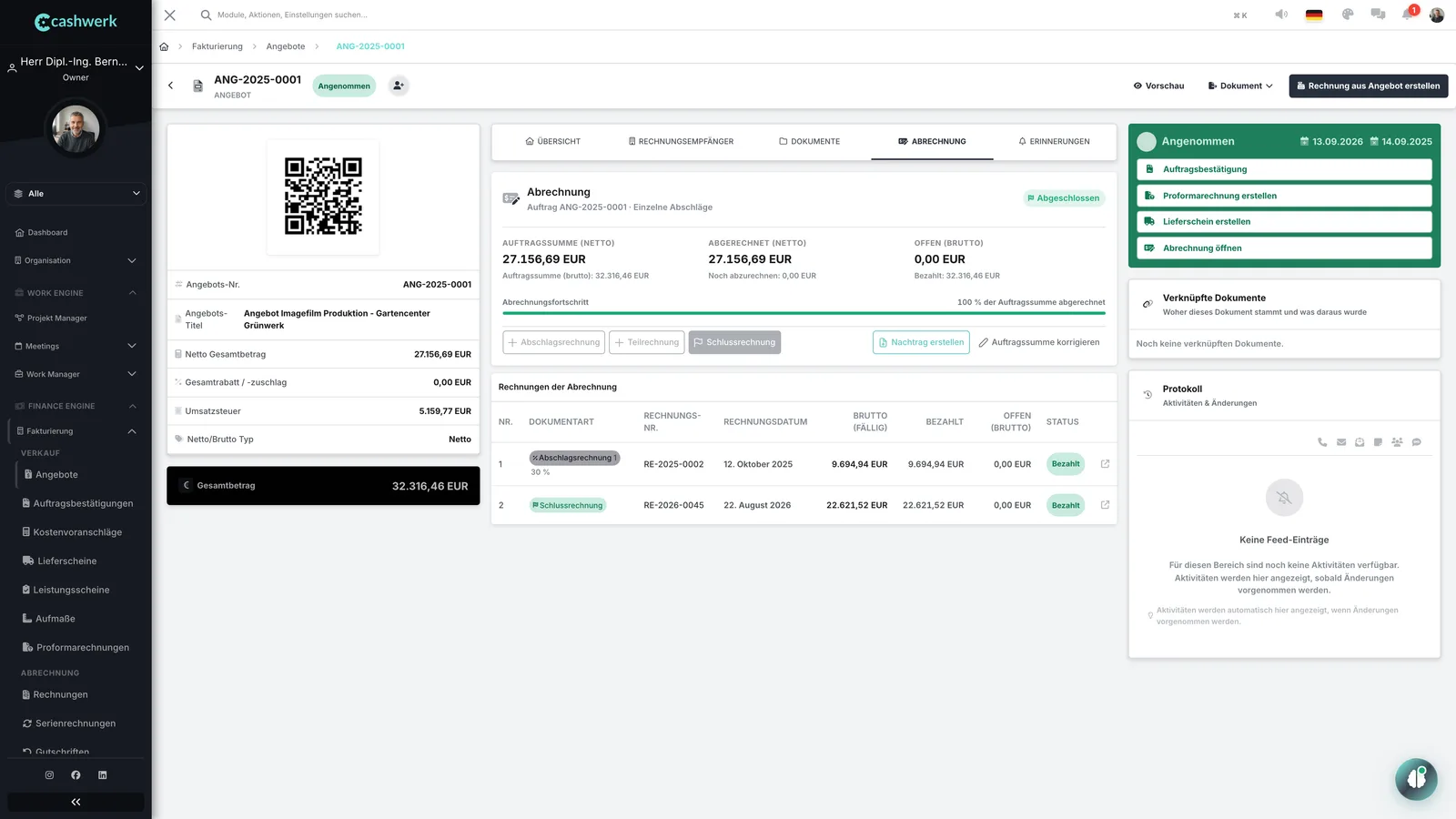Go back using the left chevron arrow
The width and height of the screenshot is (1456, 819).
coord(170,86)
